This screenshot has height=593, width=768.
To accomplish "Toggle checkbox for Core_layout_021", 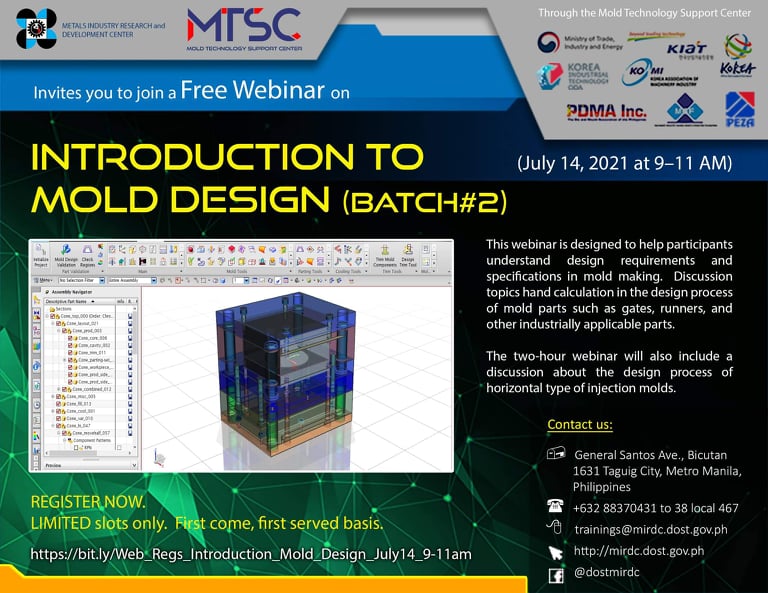I will click(58, 323).
